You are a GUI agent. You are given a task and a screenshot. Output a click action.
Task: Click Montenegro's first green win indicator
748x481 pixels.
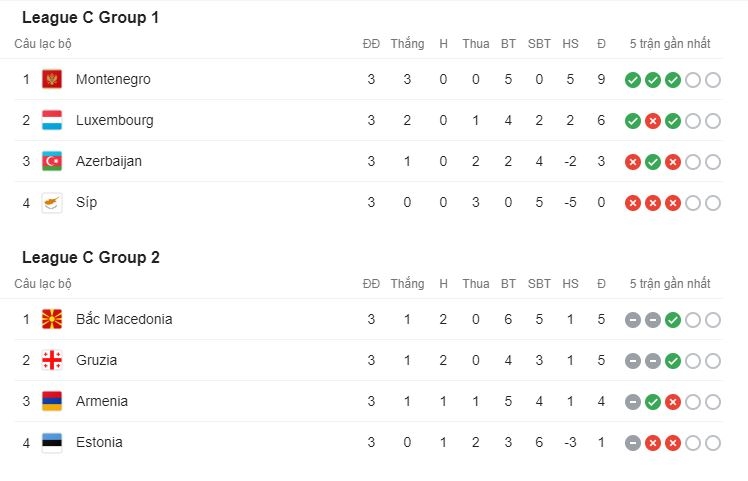pyautogui.click(x=632, y=80)
